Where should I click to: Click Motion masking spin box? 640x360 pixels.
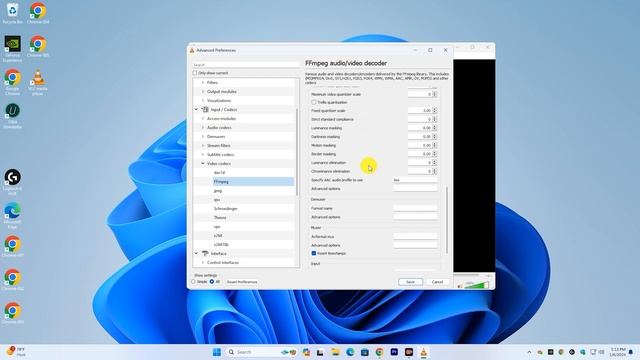click(422, 145)
